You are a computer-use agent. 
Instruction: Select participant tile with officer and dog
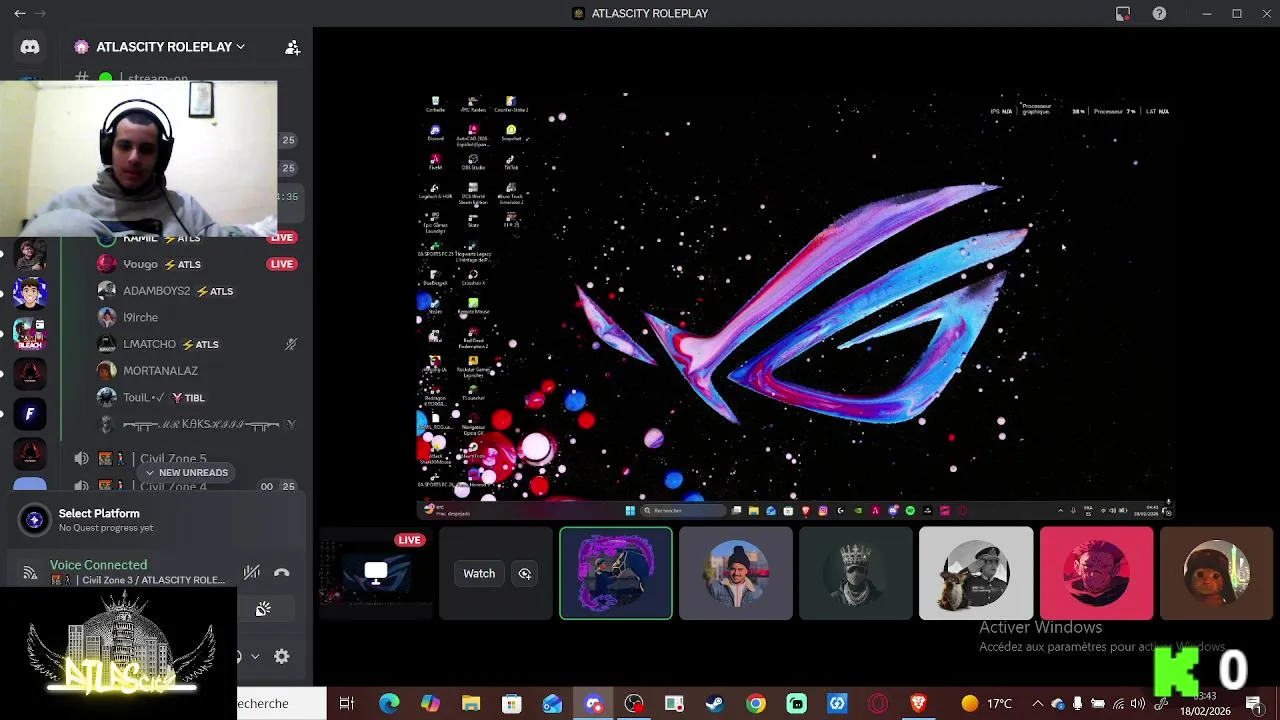pyautogui.click(x=976, y=573)
